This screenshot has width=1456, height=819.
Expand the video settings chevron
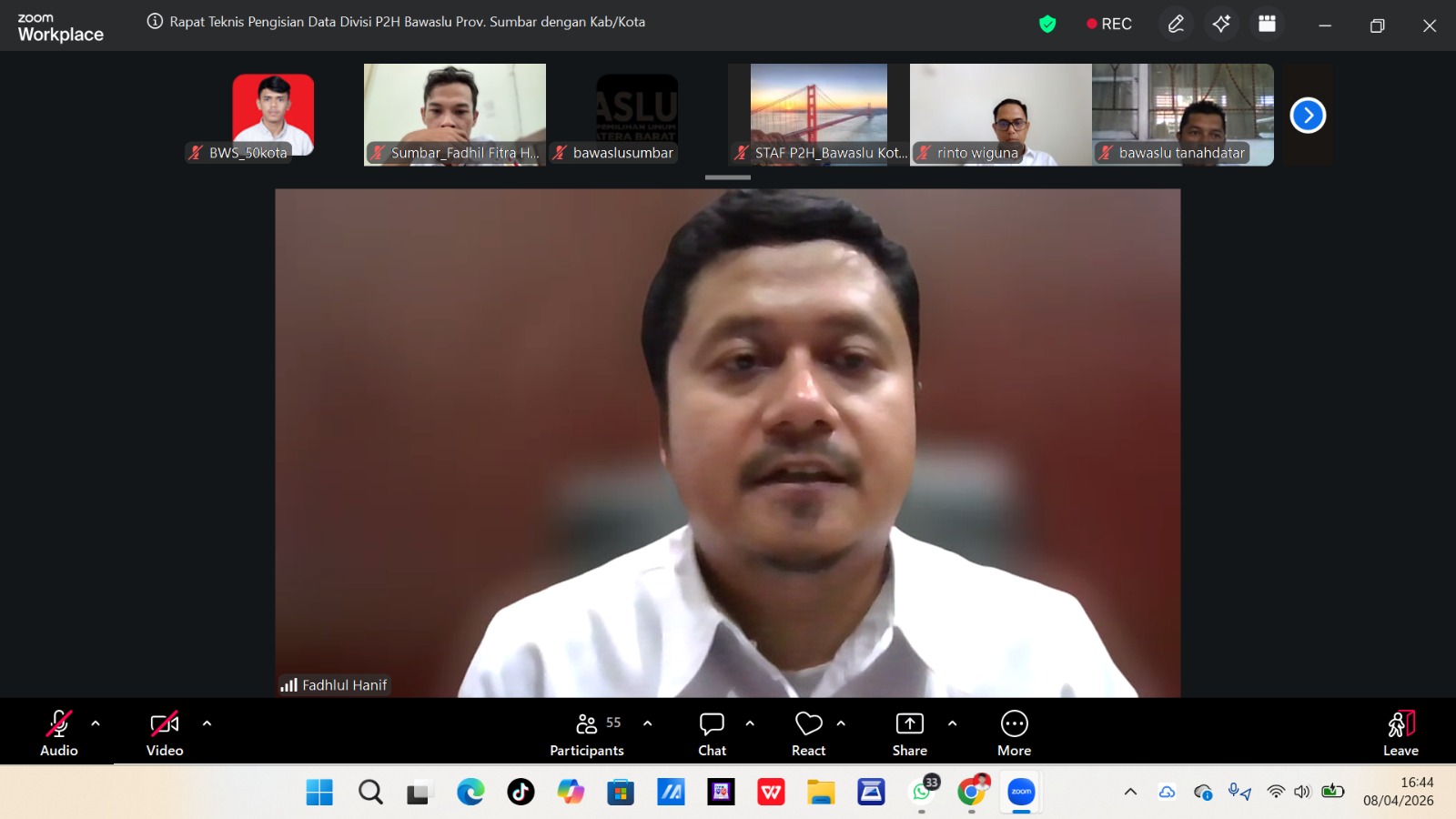tap(206, 725)
